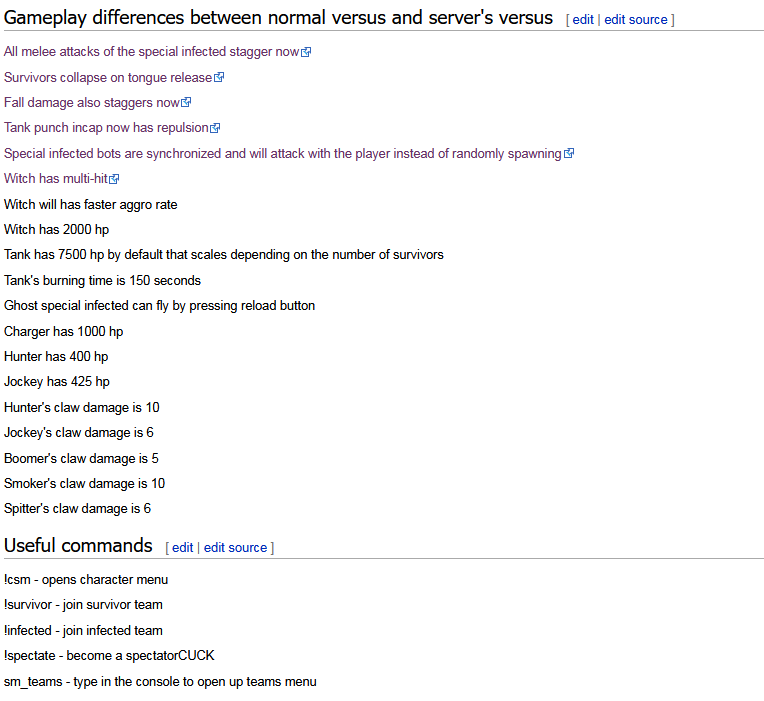Visit 'Tank punch incap now has repulsion' link

point(106,128)
